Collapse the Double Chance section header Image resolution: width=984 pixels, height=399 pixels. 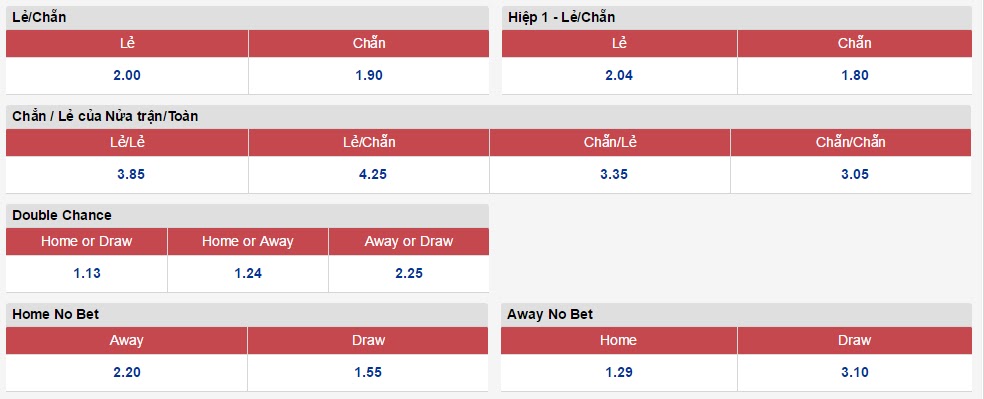coord(247,215)
